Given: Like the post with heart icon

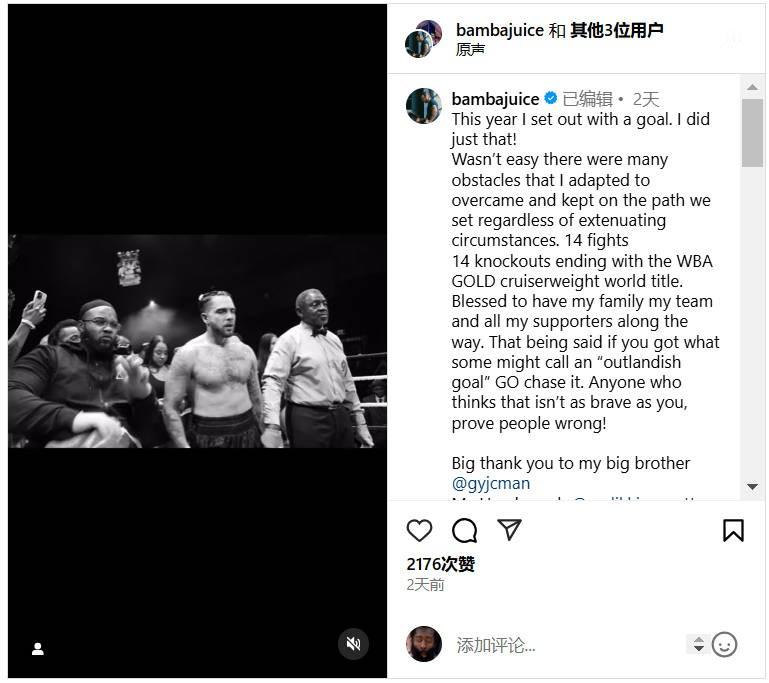Looking at the screenshot, I should [x=419, y=530].
